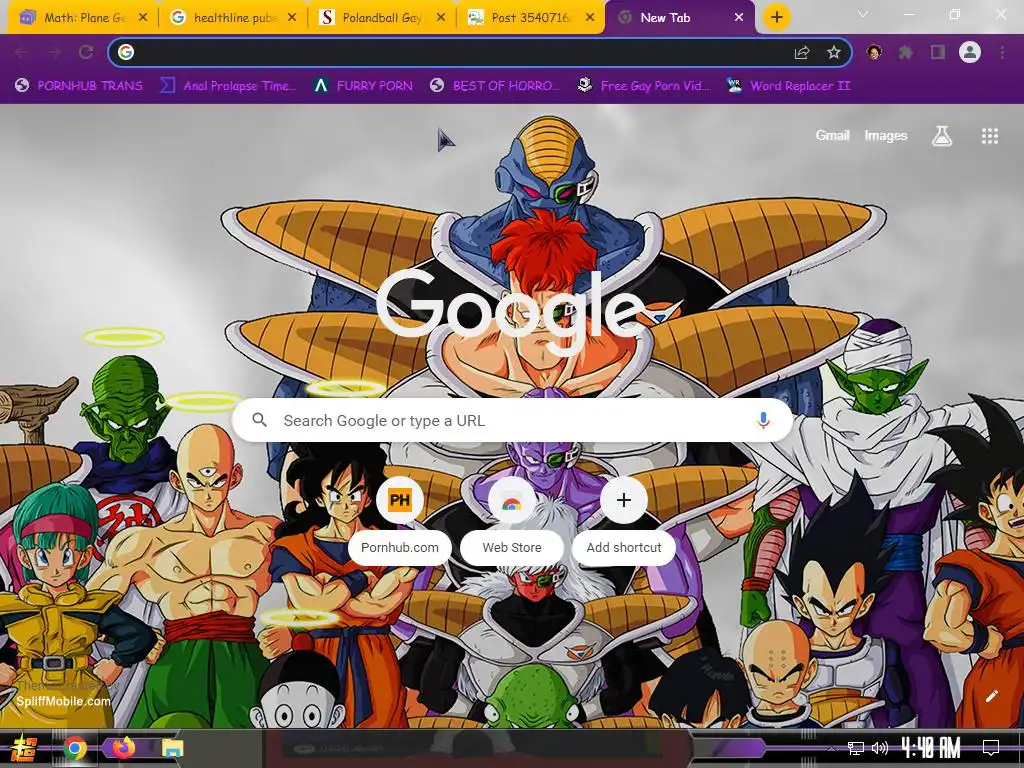1024x768 pixels.
Task: Customize this page with the pencil icon
Action: pos(991,696)
